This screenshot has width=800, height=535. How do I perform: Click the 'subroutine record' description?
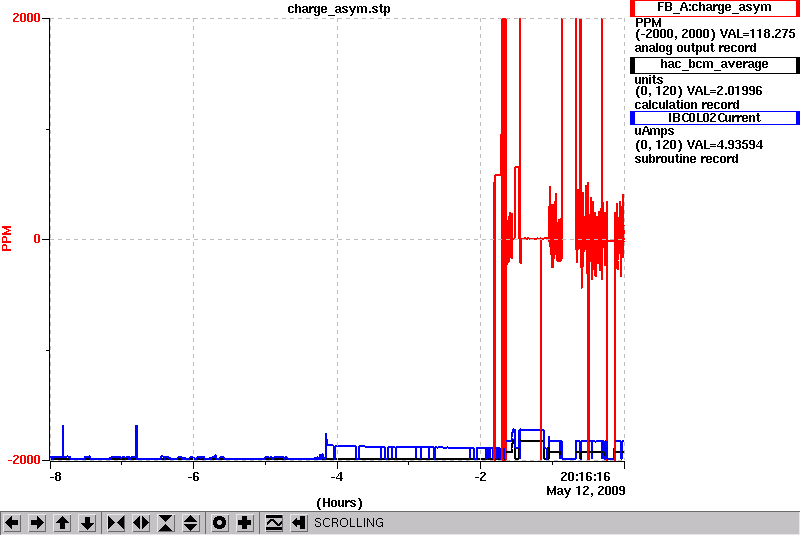coord(686,159)
